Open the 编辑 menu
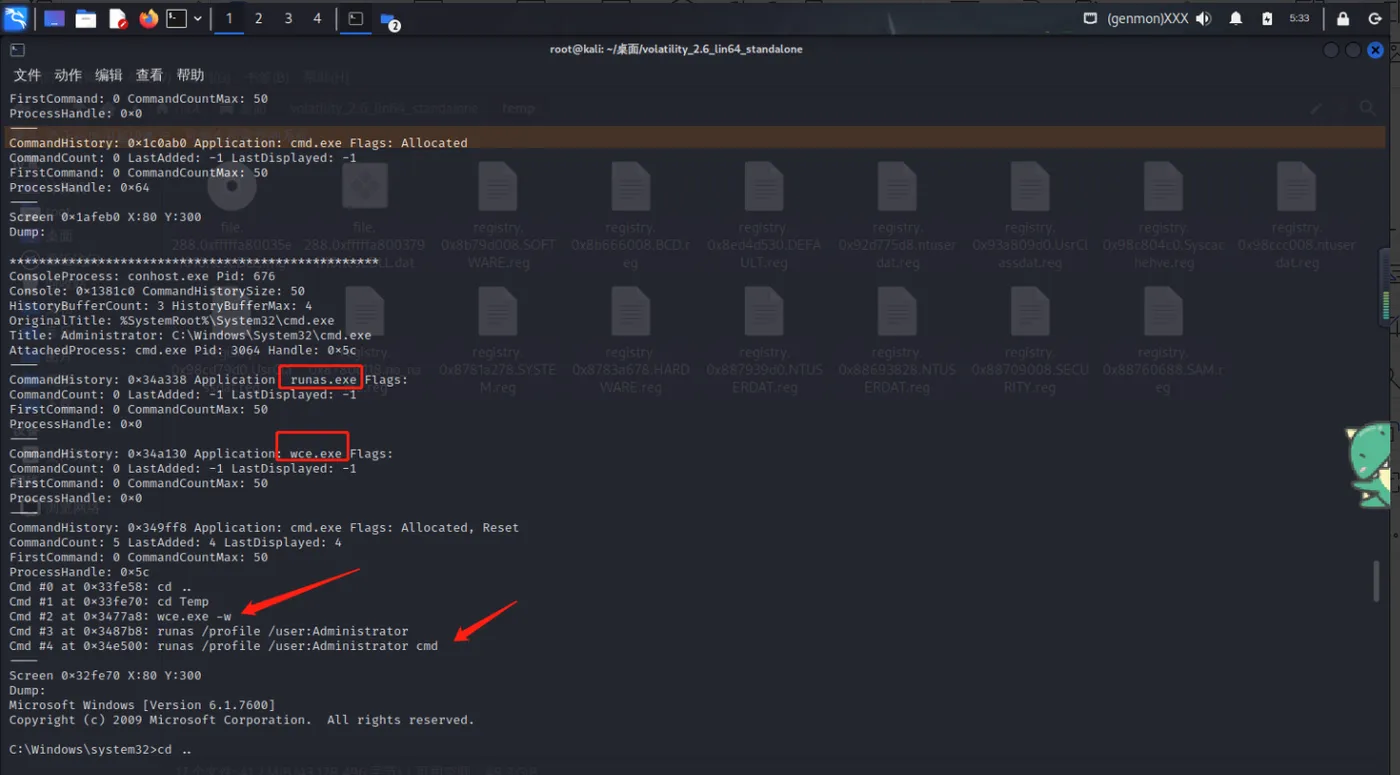The height and width of the screenshot is (775, 1400). point(109,75)
